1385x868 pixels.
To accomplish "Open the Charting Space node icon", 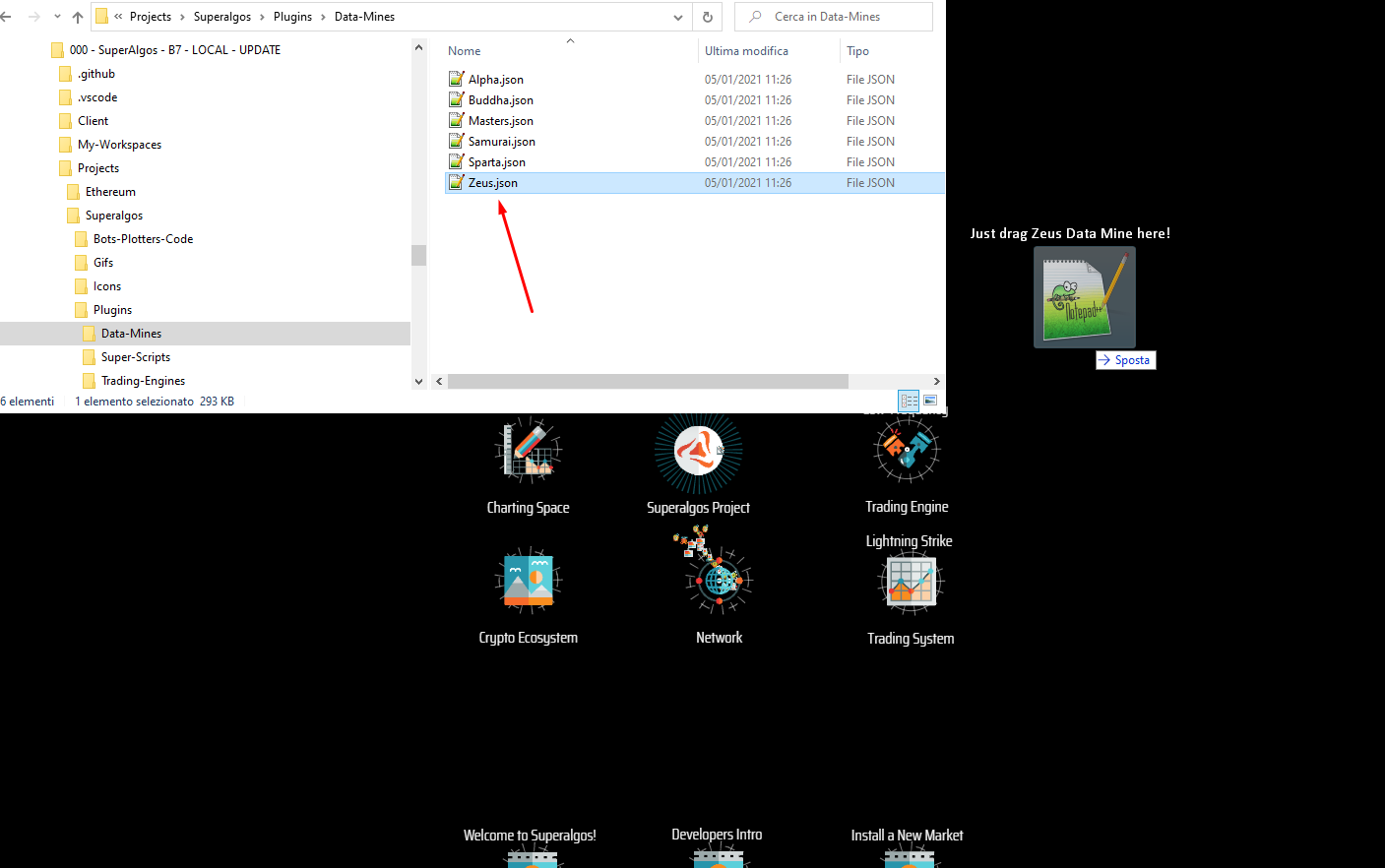I will [529, 451].
